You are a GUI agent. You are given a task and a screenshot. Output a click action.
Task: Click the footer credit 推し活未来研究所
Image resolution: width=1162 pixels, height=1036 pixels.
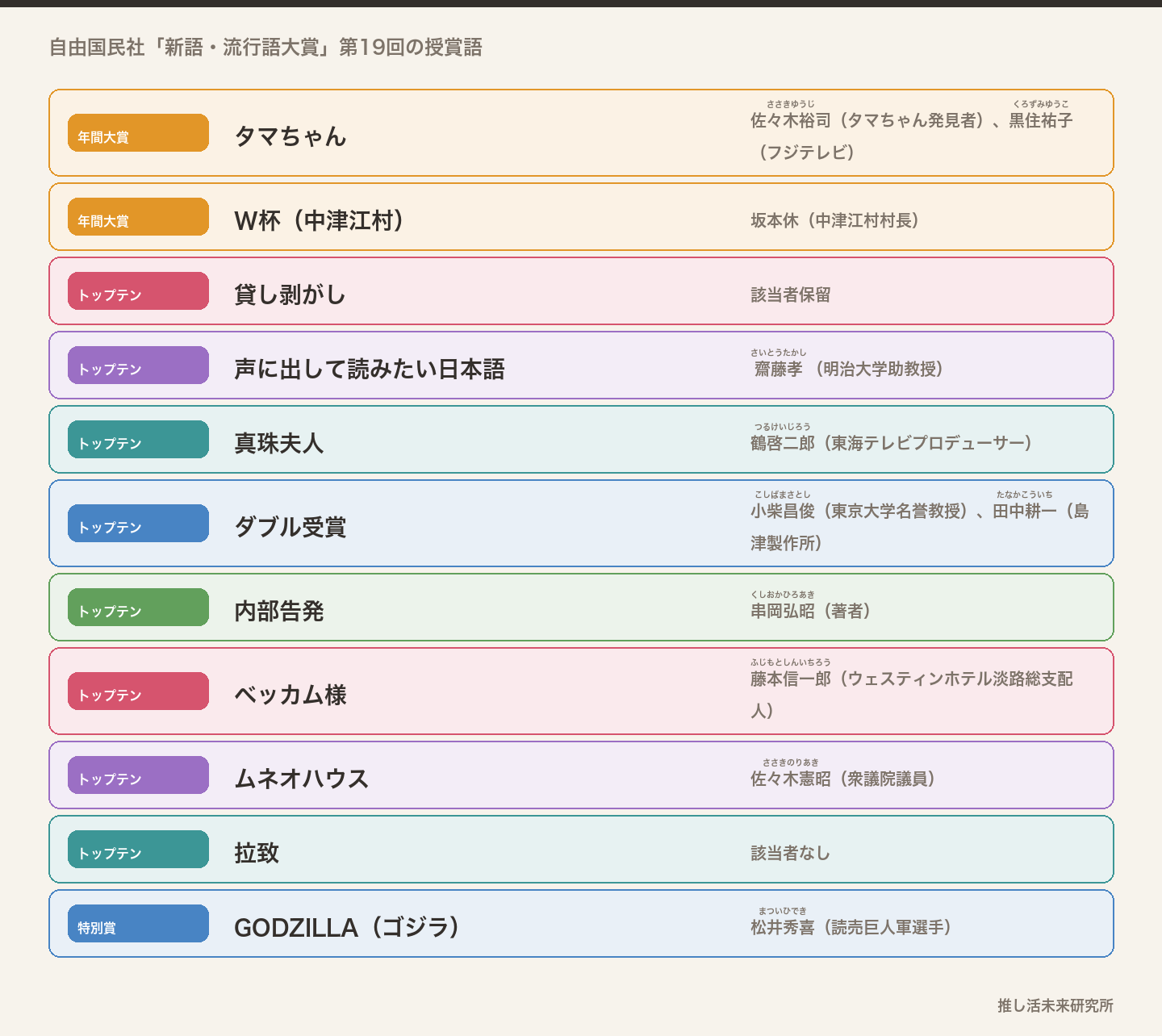point(1055,1005)
